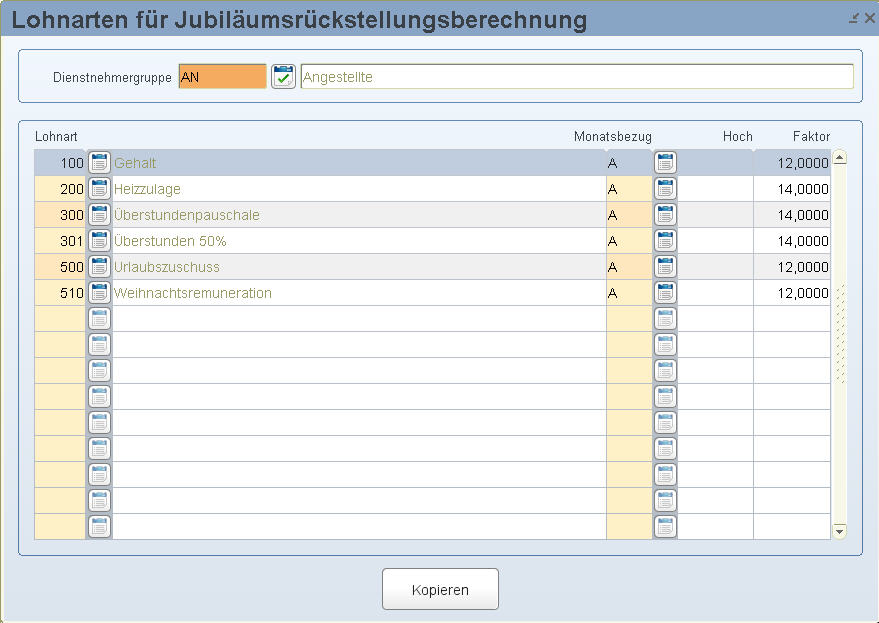
Task: Select Faktor value of Gehalt row
Action: click(x=792, y=163)
